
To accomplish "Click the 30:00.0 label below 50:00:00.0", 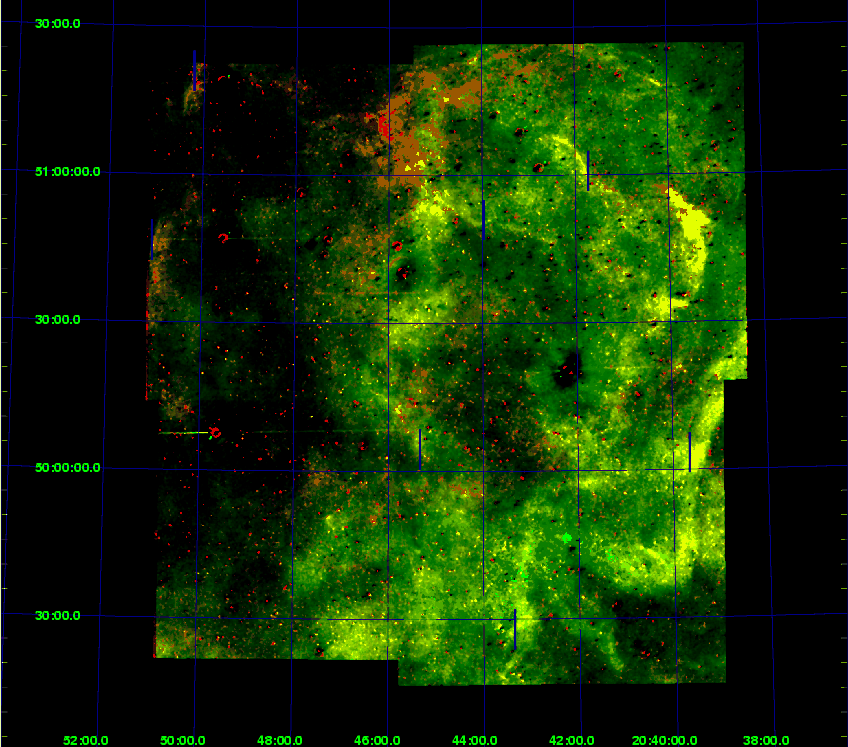I will point(58,616).
